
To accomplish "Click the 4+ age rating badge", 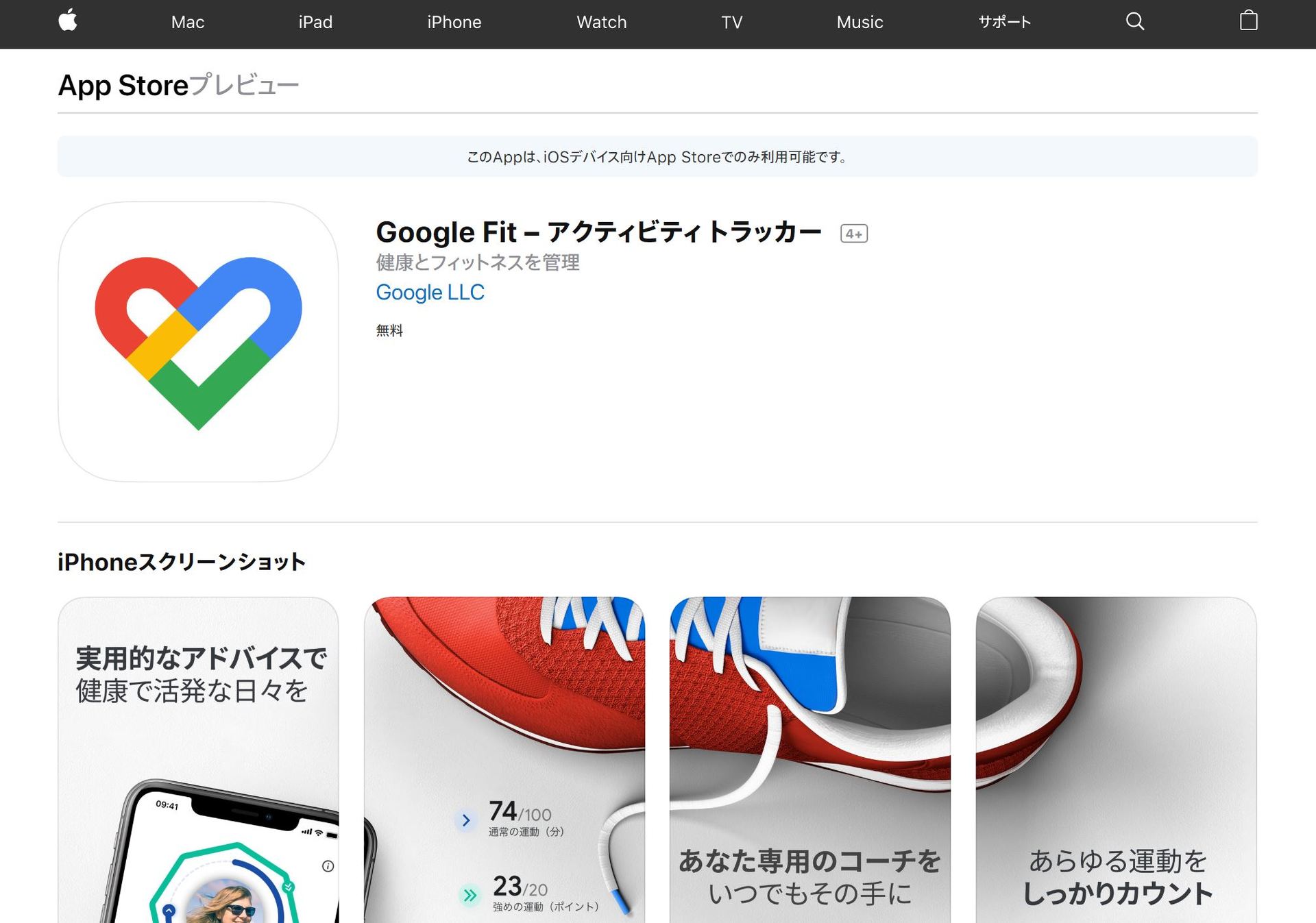I will pos(853,234).
